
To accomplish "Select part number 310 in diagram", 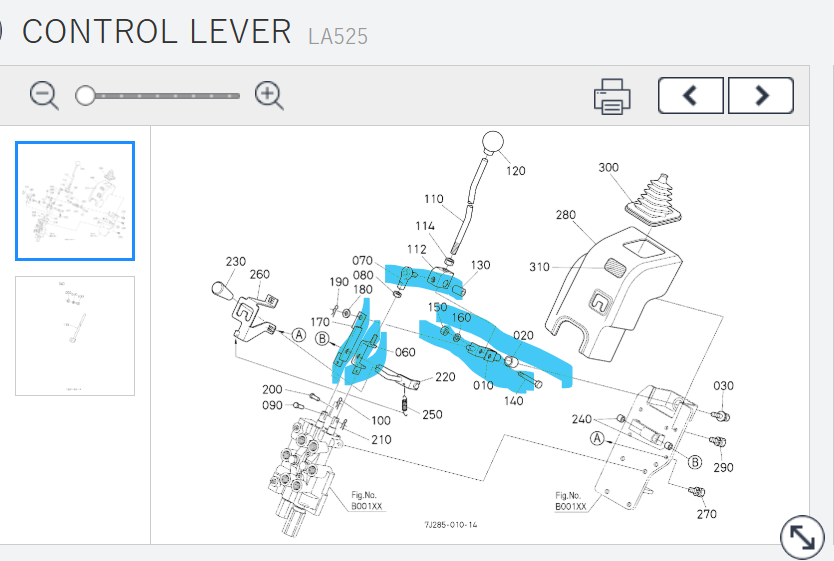I will point(540,267).
